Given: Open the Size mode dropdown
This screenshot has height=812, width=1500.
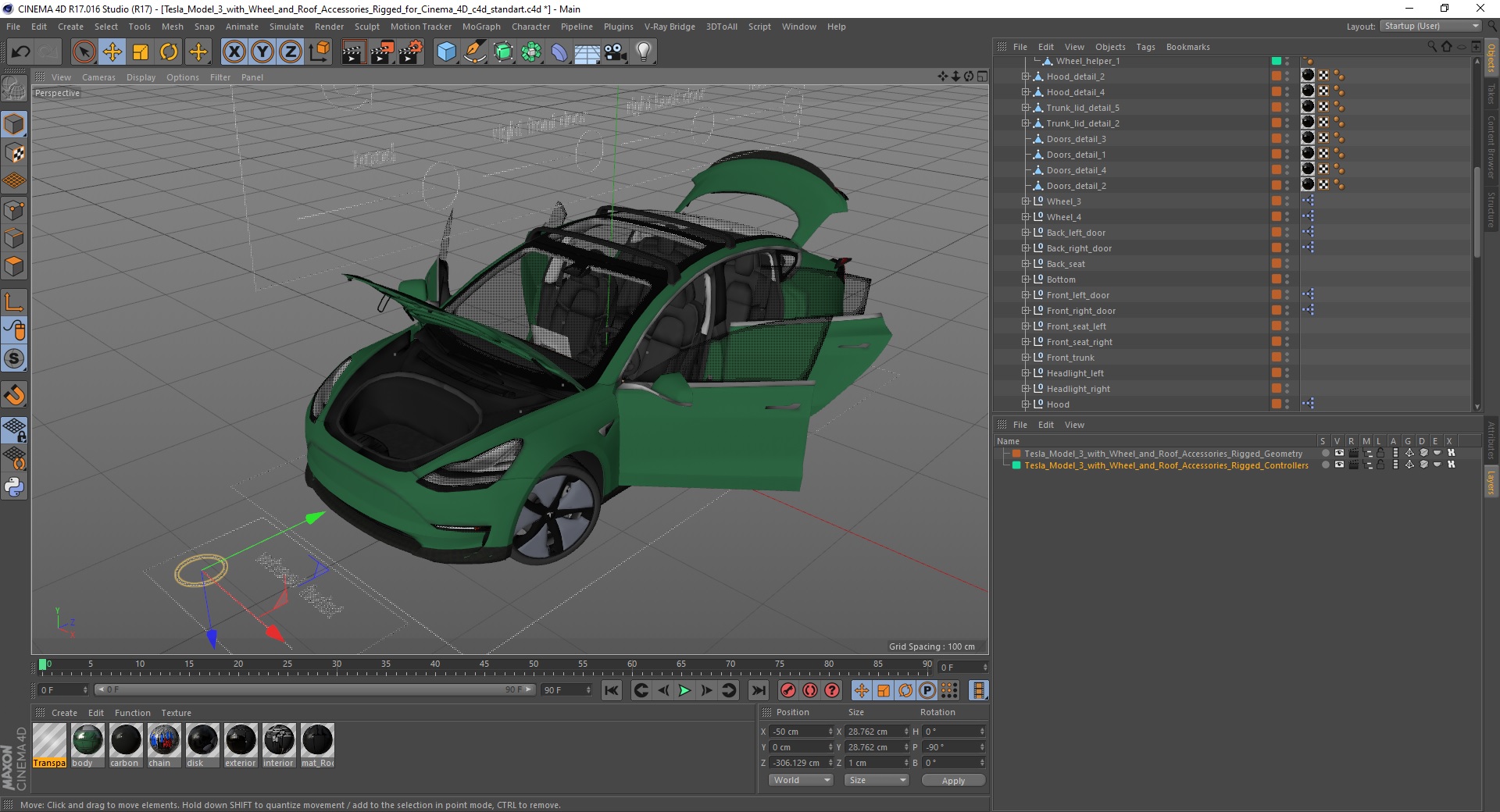Looking at the screenshot, I should pos(877,780).
